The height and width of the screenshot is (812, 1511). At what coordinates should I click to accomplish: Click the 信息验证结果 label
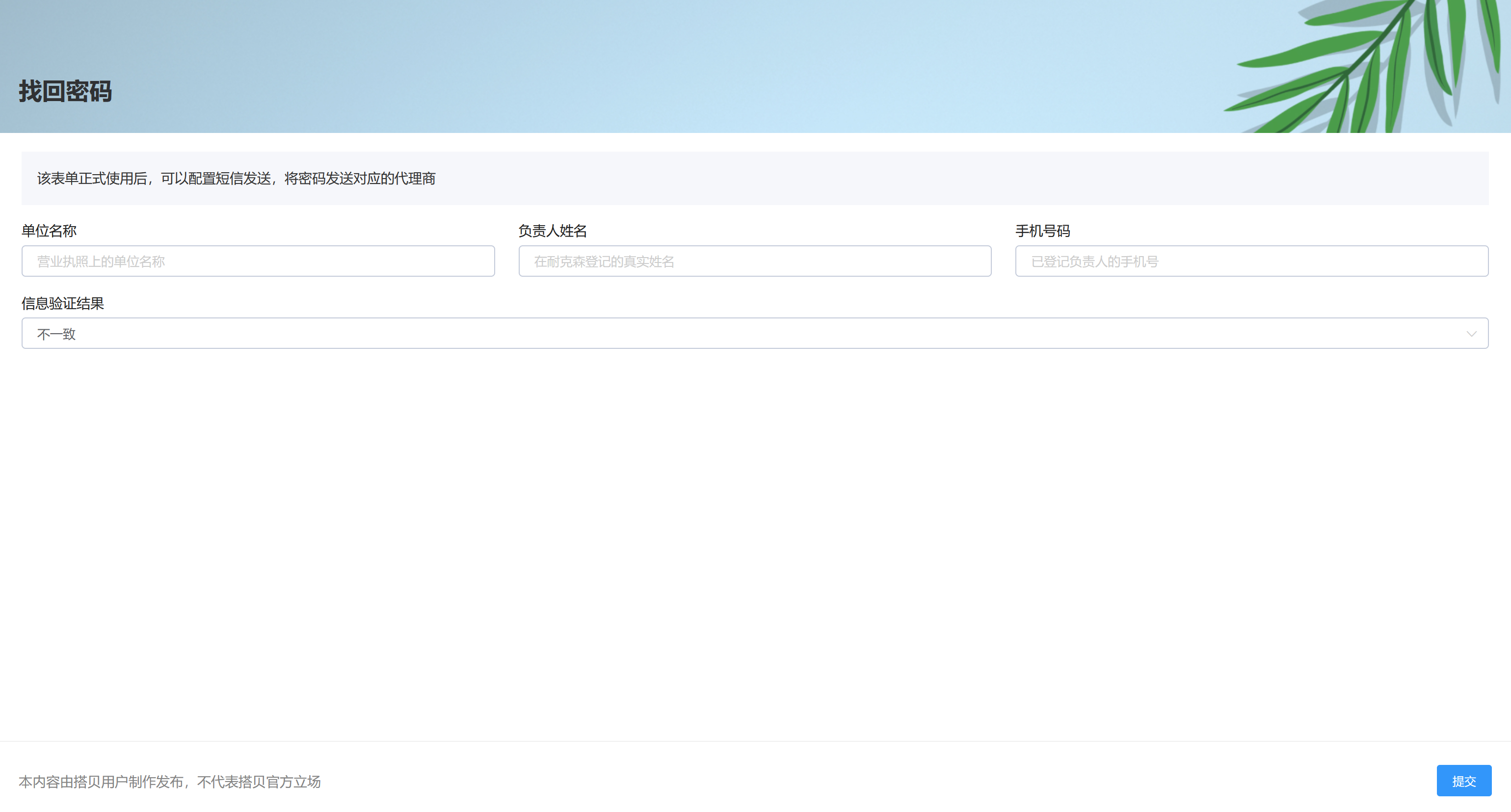[x=62, y=303]
